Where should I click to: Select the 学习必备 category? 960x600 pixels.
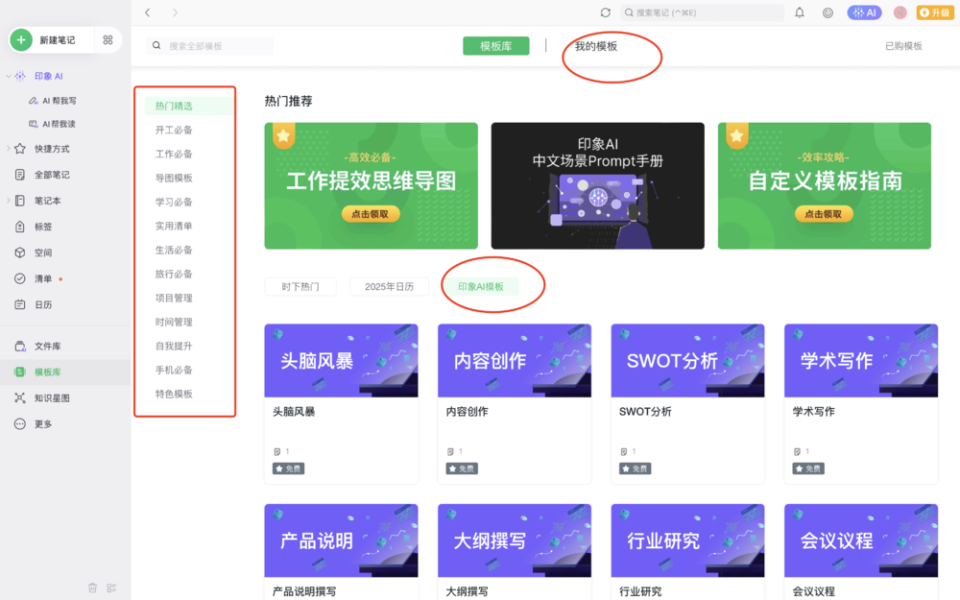click(174, 201)
